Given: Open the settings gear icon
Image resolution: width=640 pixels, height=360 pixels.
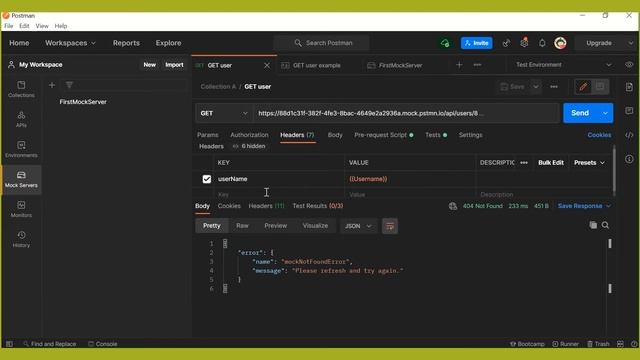Looking at the screenshot, I should click(x=524, y=42).
